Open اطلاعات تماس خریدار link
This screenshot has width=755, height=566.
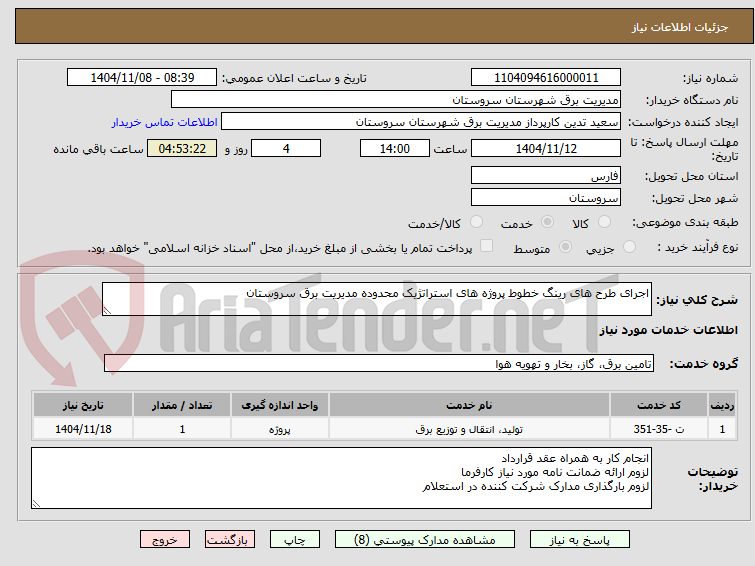click(x=165, y=122)
